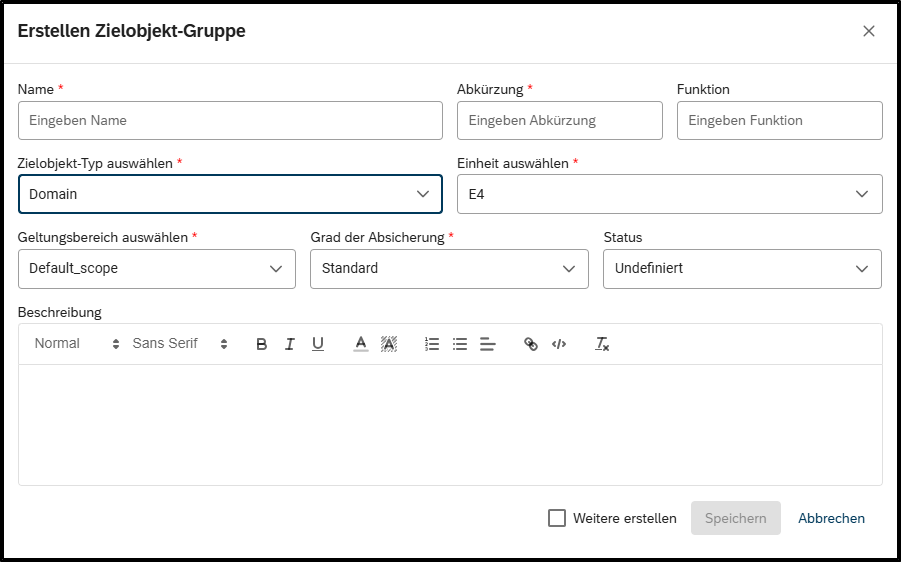The height and width of the screenshot is (562, 901).
Task: Open the Zielobjekt-Typ dropdown showing Domain
Action: (230, 194)
